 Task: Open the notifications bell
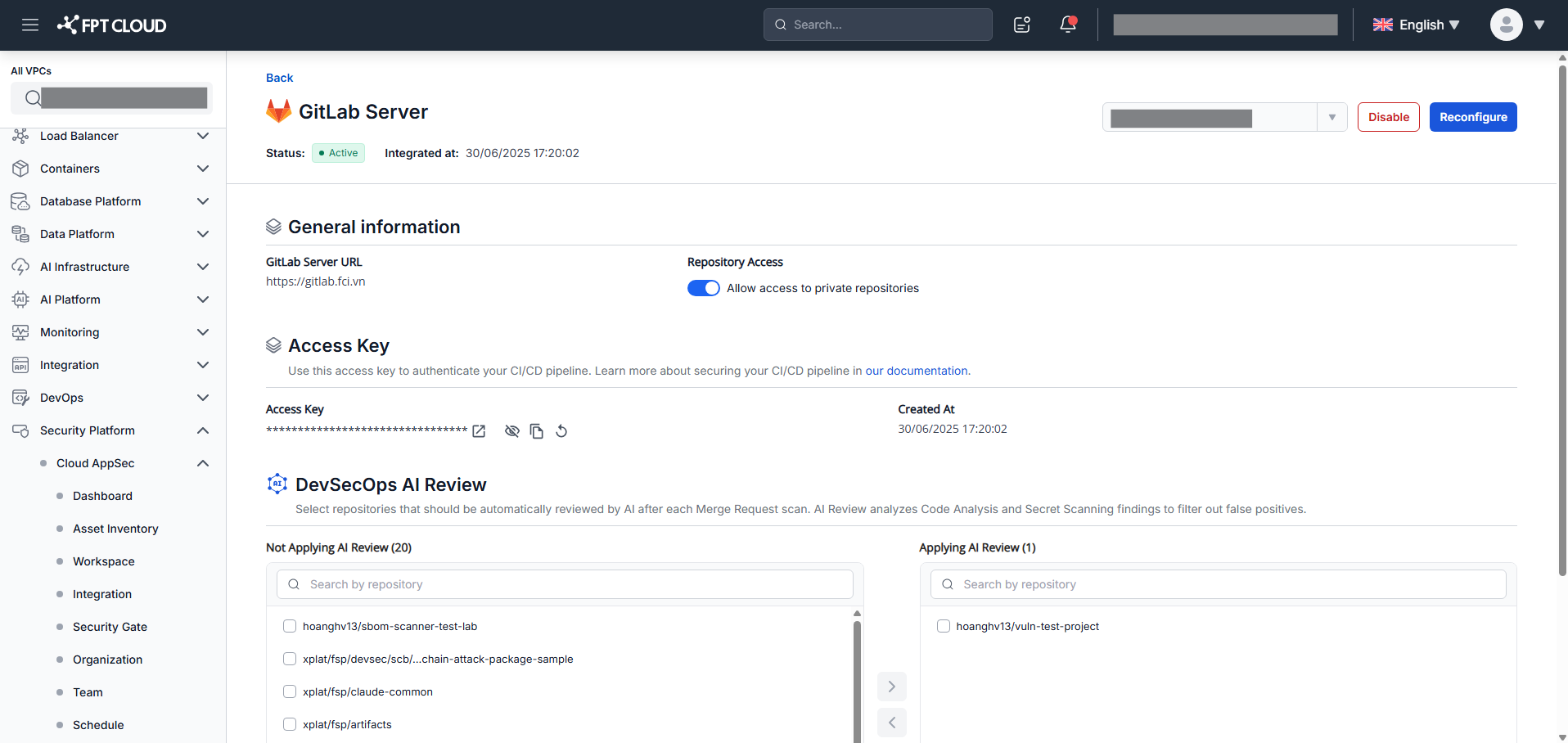tap(1068, 25)
